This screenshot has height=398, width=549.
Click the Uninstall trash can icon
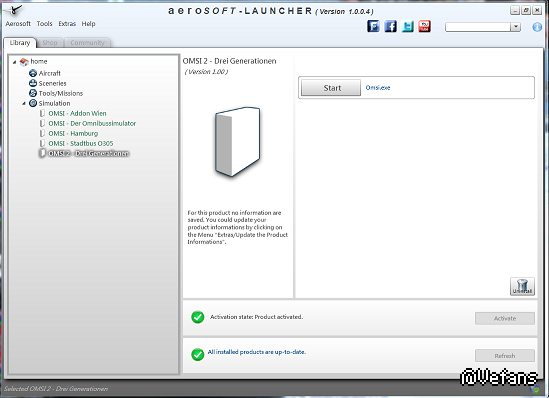522,286
